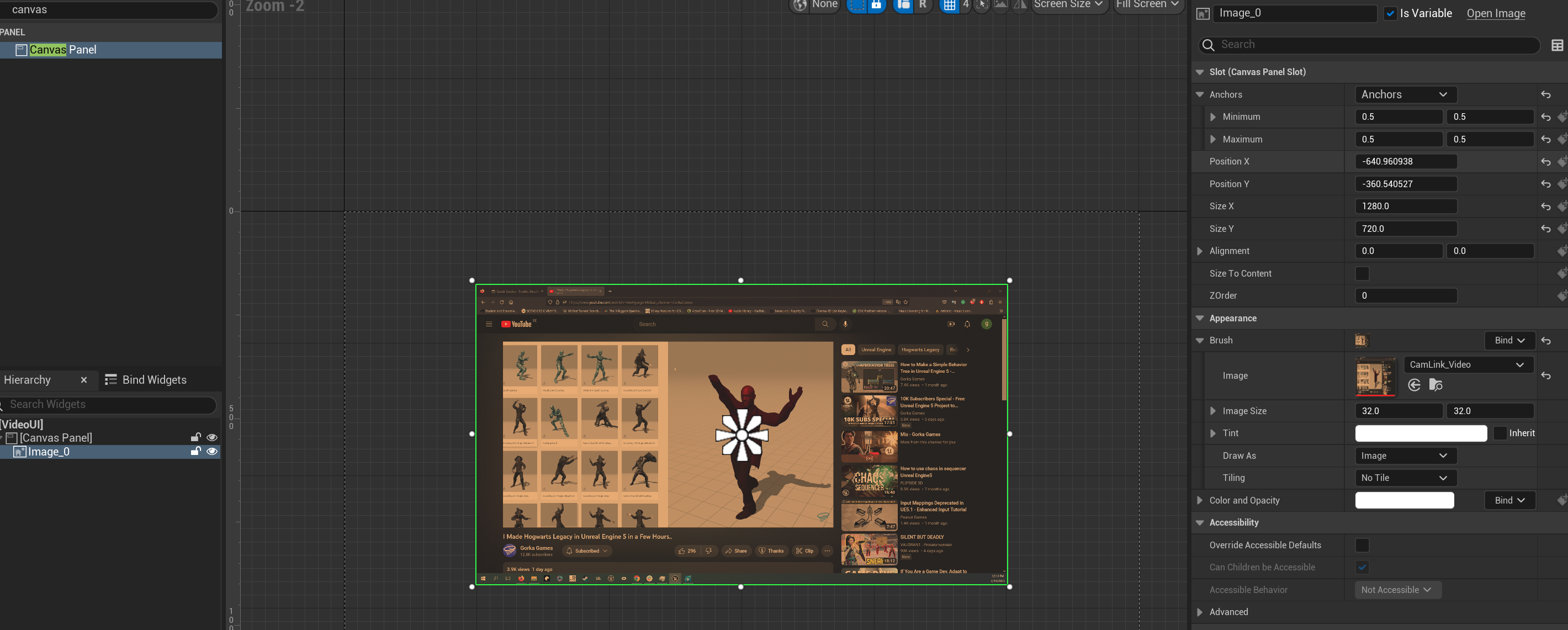Open the Tint color swatch
The image size is (1568, 630).
coord(1420,433)
